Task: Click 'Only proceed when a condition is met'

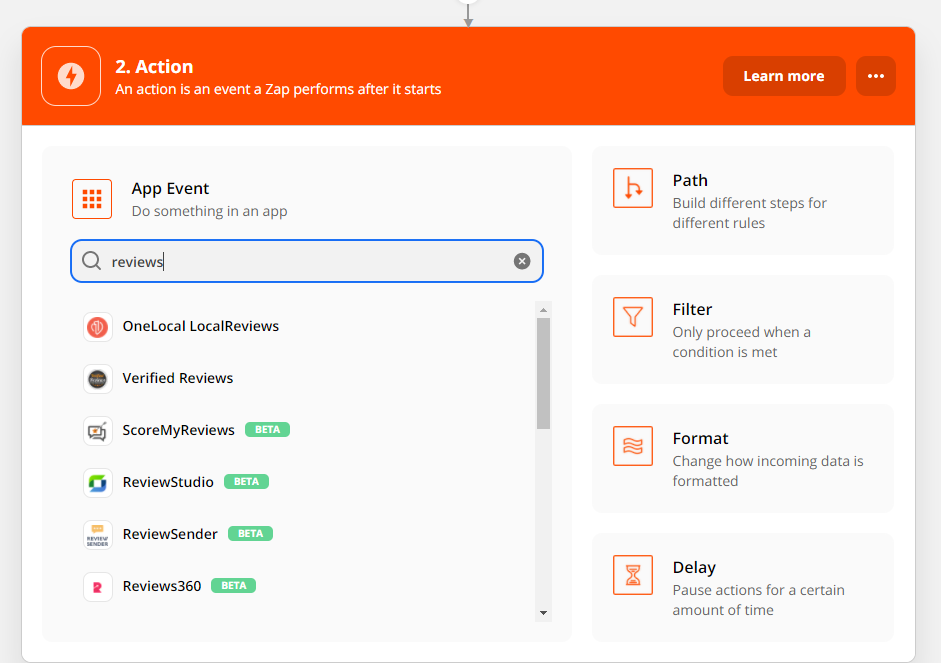Action: point(742,342)
